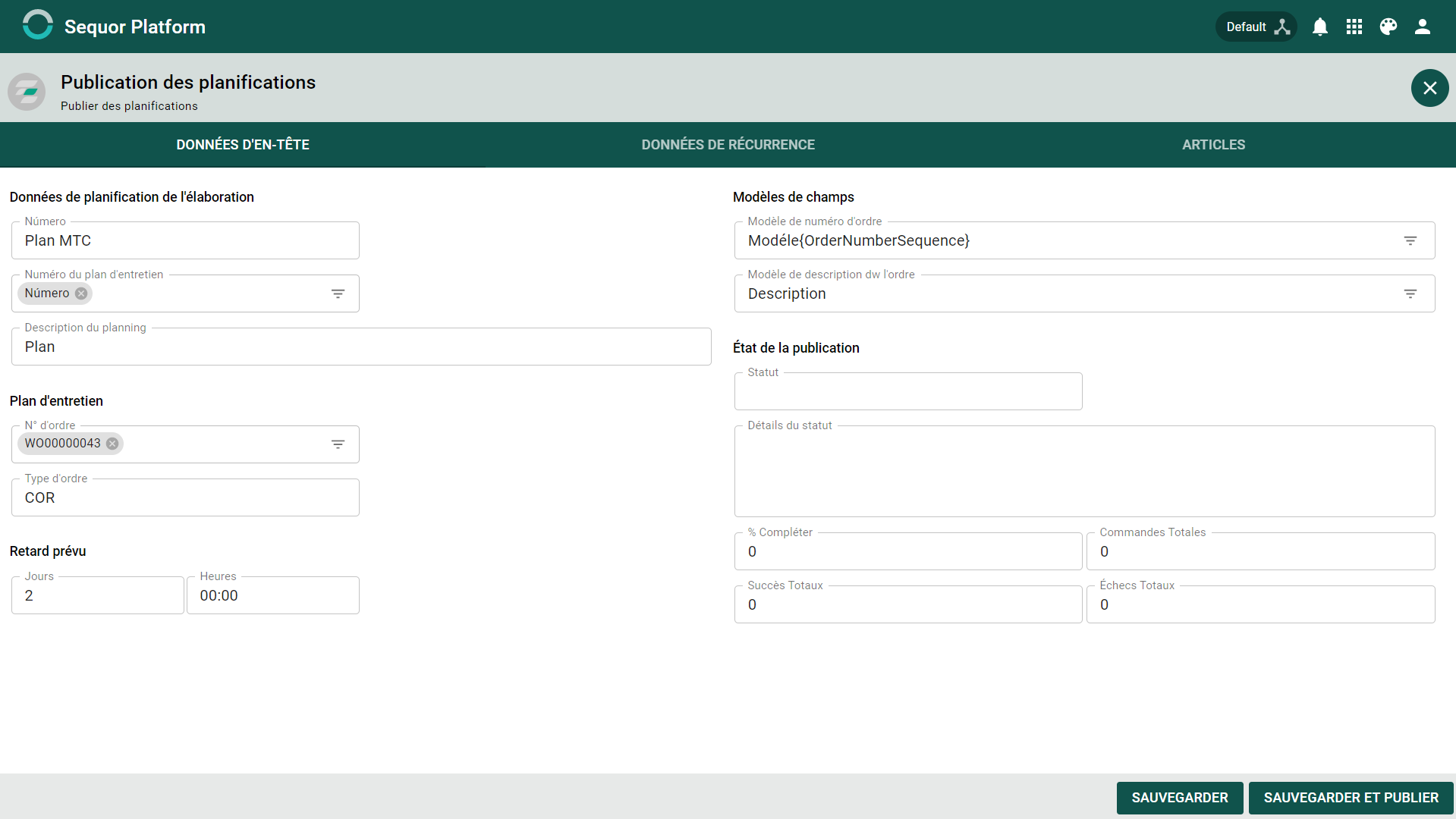This screenshot has width=1456, height=819.
Task: Click the Número chip label
Action: 47,293
